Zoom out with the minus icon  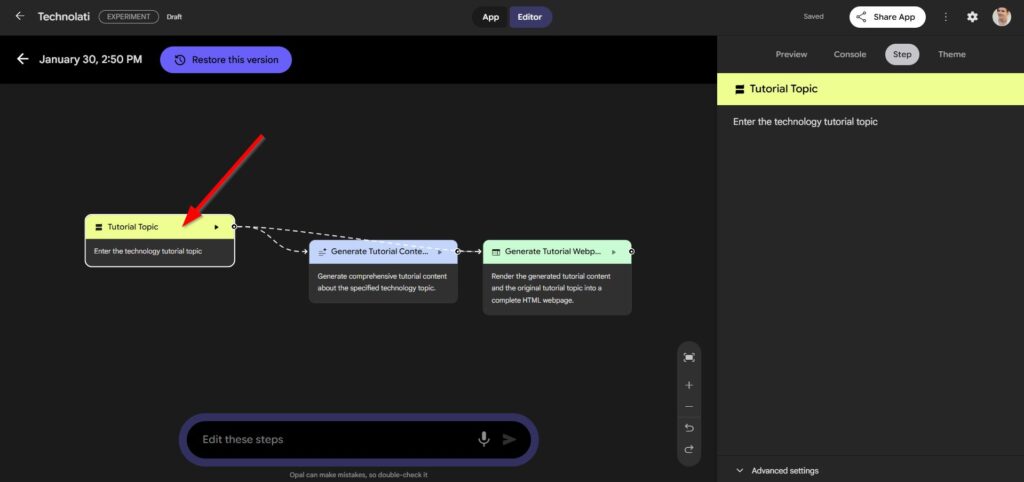point(689,407)
